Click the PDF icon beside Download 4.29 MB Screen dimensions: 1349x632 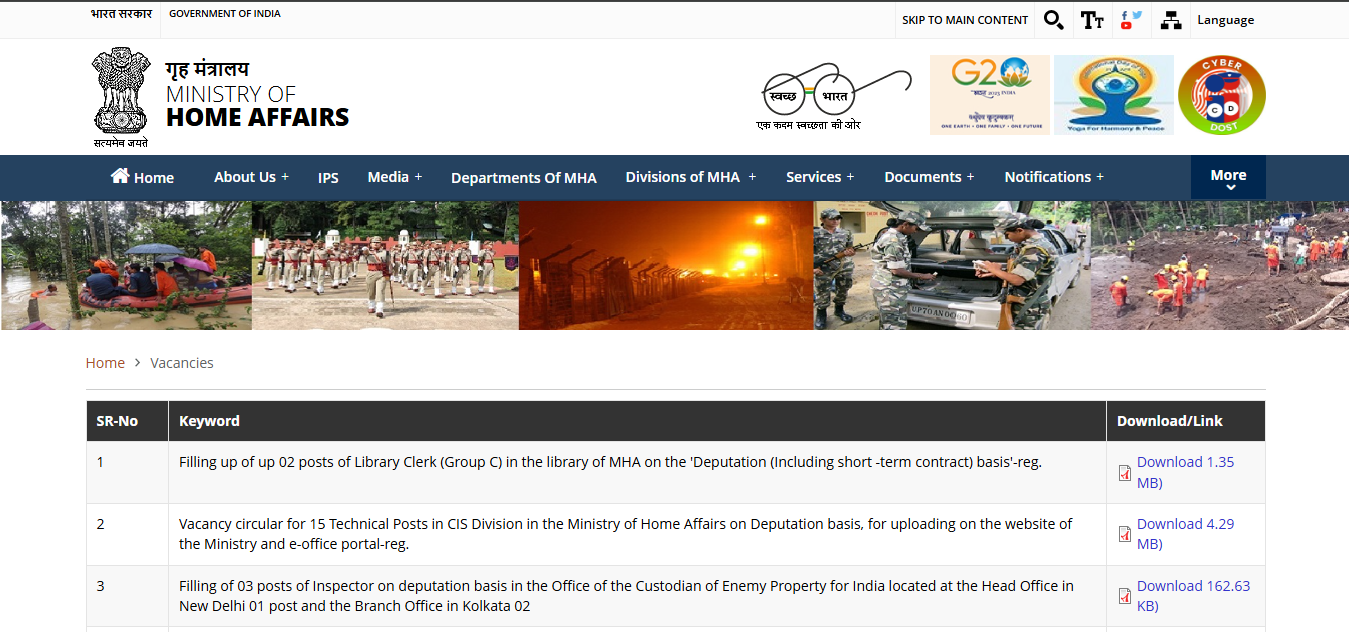1124,534
